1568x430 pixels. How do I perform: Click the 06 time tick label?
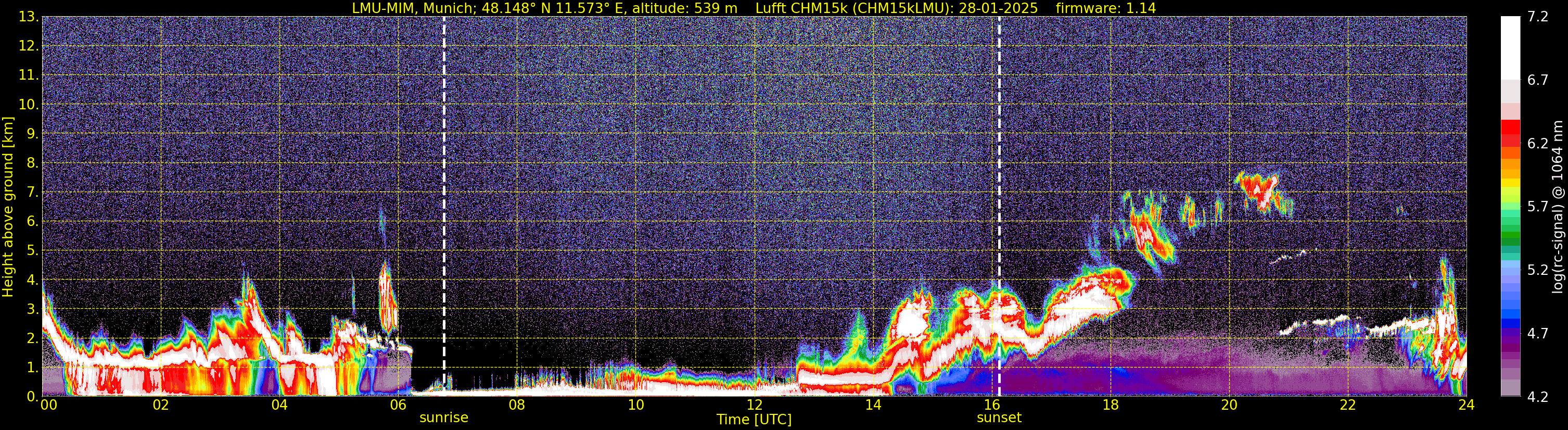398,405
